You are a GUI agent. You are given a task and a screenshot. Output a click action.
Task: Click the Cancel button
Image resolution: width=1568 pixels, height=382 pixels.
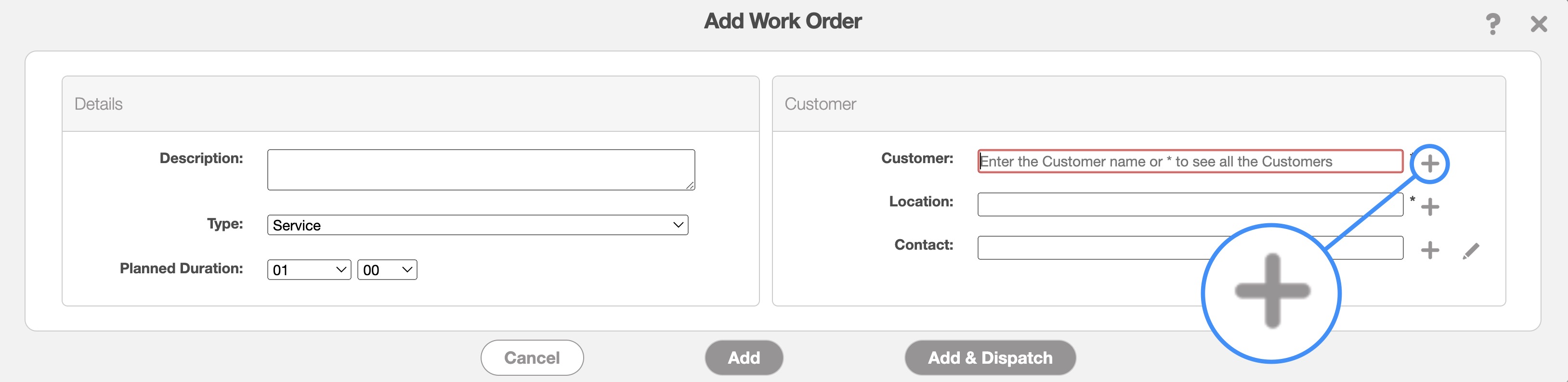click(531, 357)
